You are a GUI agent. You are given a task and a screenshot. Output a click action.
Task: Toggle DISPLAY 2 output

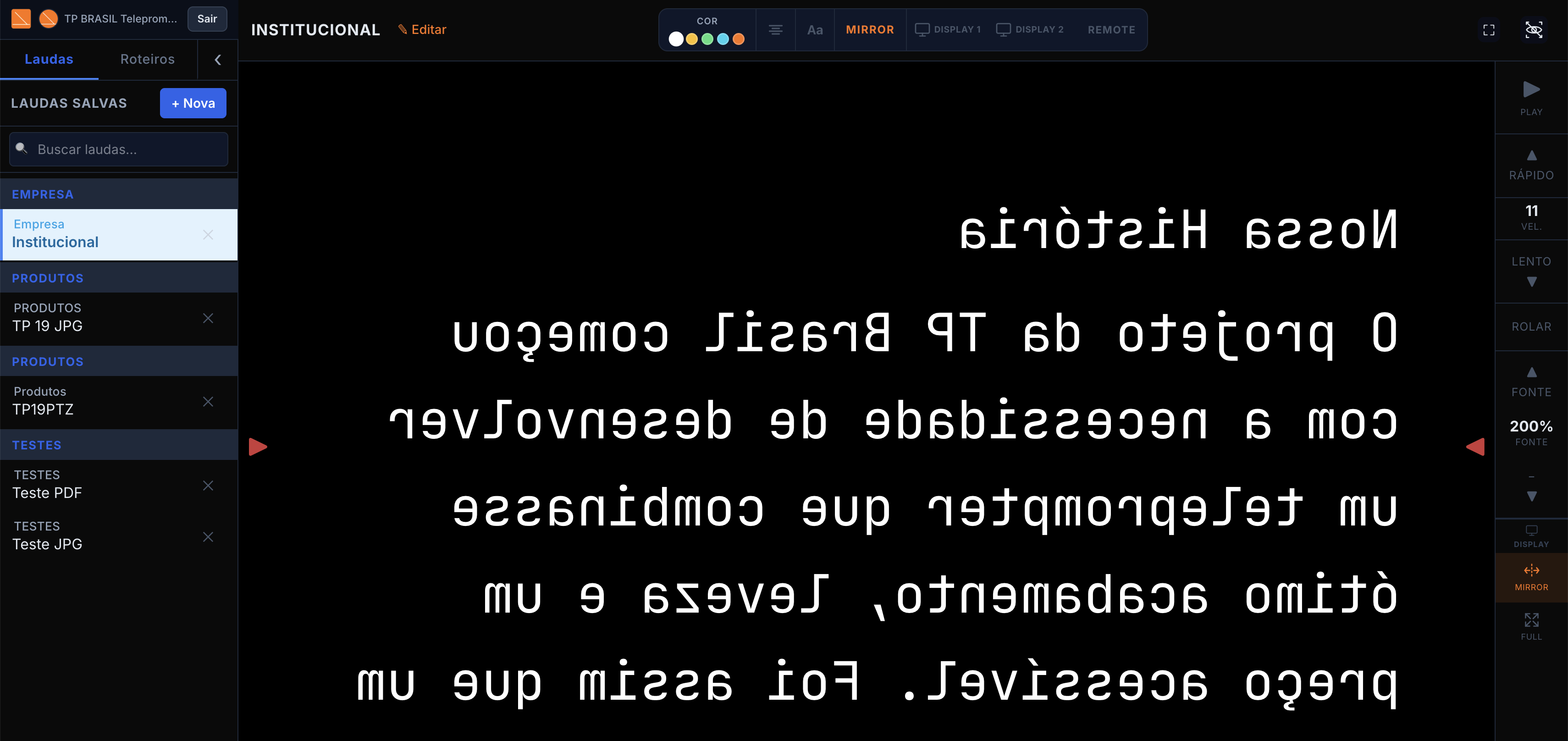pyautogui.click(x=1029, y=30)
